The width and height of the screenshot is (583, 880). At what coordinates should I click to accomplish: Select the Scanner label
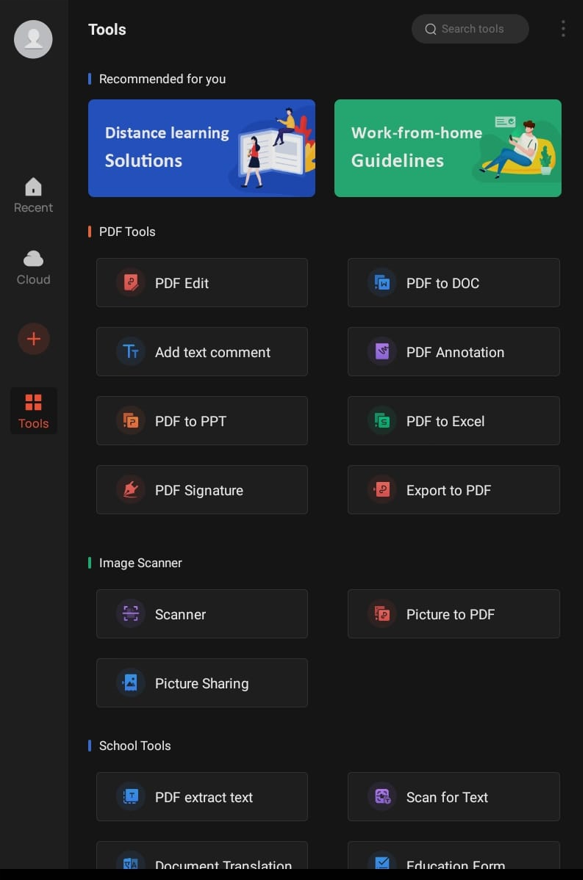pyautogui.click(x=180, y=615)
